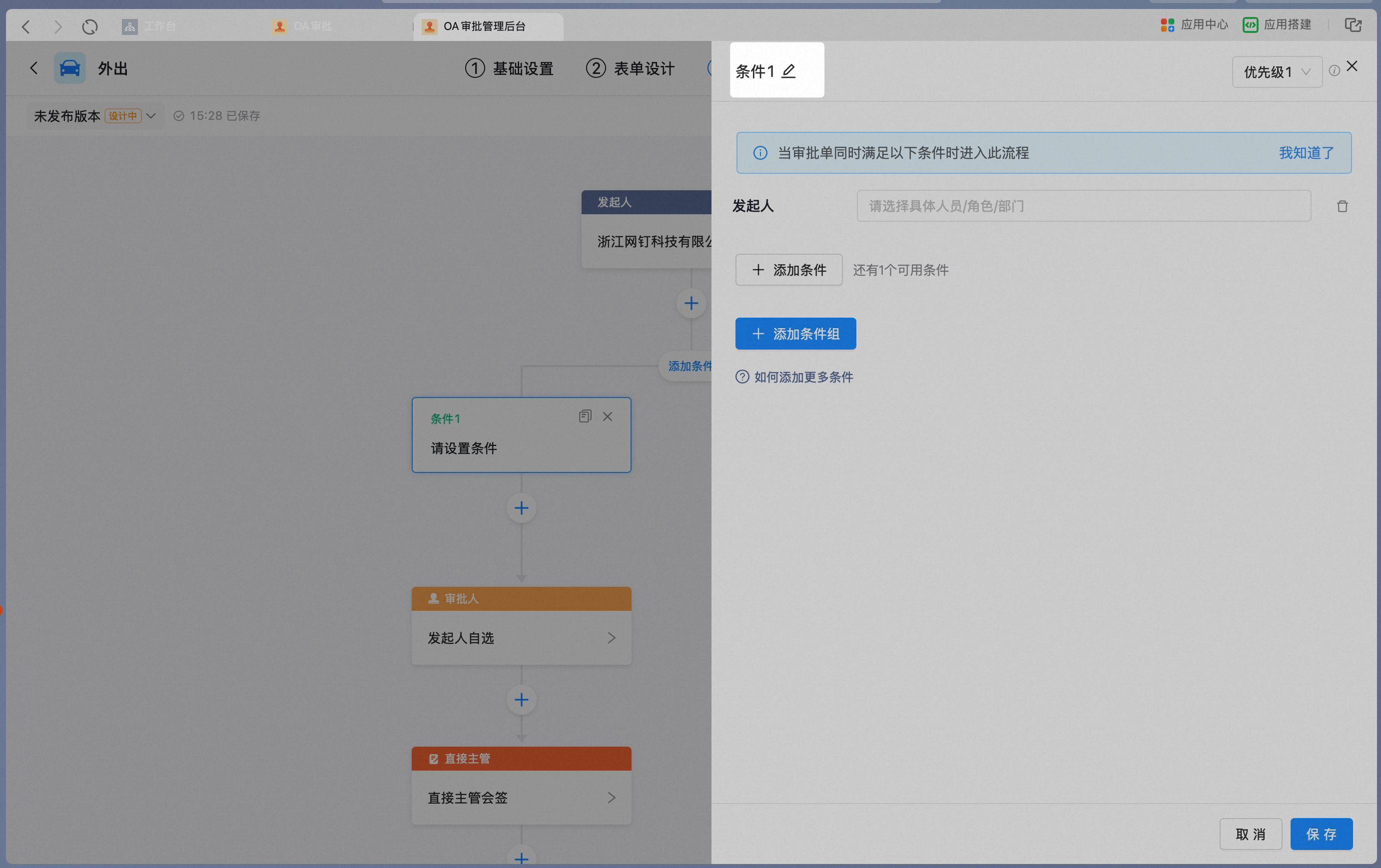Click the saved checkmark status 15:28 已保存

[217, 116]
